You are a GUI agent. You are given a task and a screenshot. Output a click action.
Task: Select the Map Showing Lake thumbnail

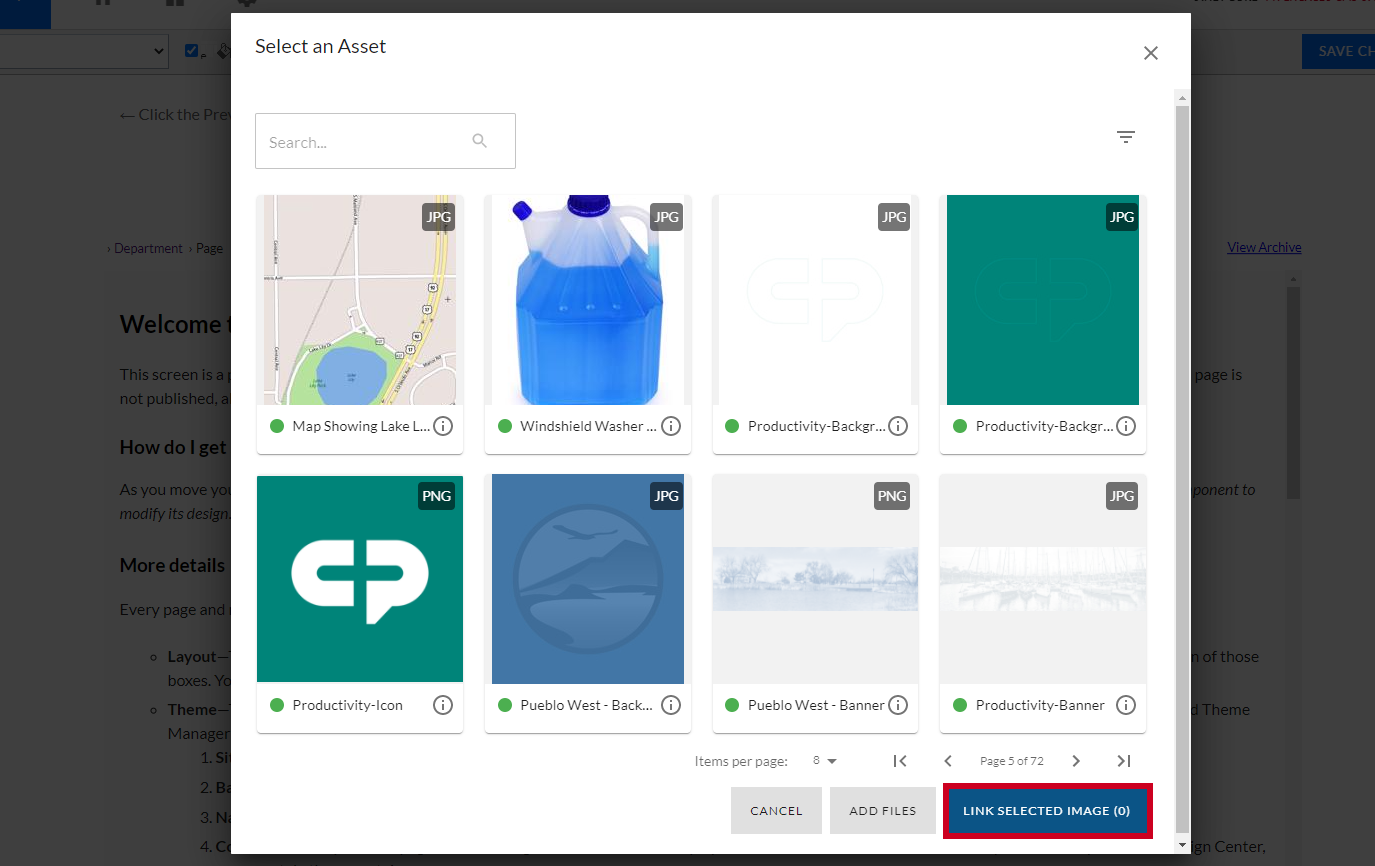(x=360, y=300)
